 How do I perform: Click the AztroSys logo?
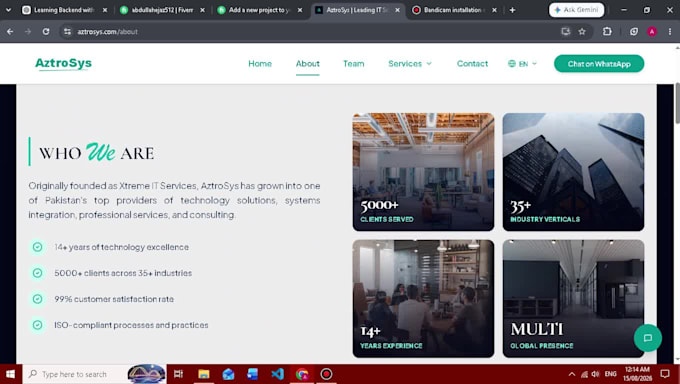(63, 63)
